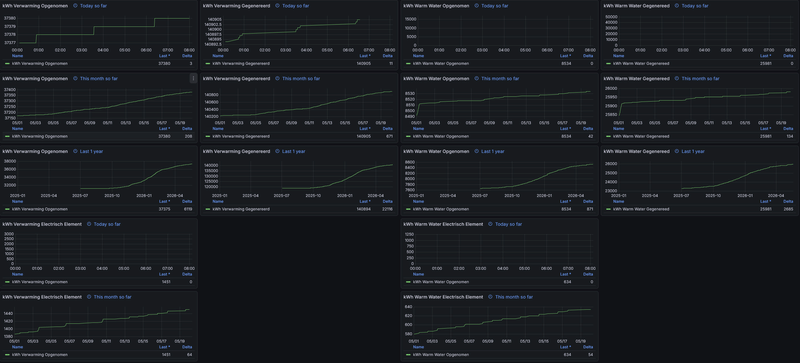Image resolution: width=800 pixels, height=363 pixels.
Task: Click clock icon on Warm Water Electrisch Element This month panel
Action: coord(490,297)
